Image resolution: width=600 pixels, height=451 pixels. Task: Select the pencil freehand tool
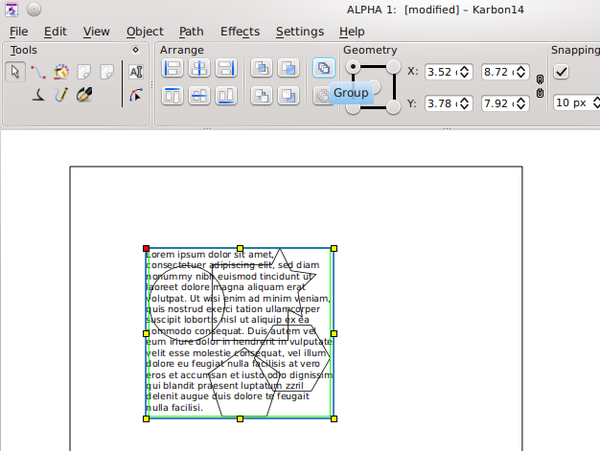click(x=61, y=95)
